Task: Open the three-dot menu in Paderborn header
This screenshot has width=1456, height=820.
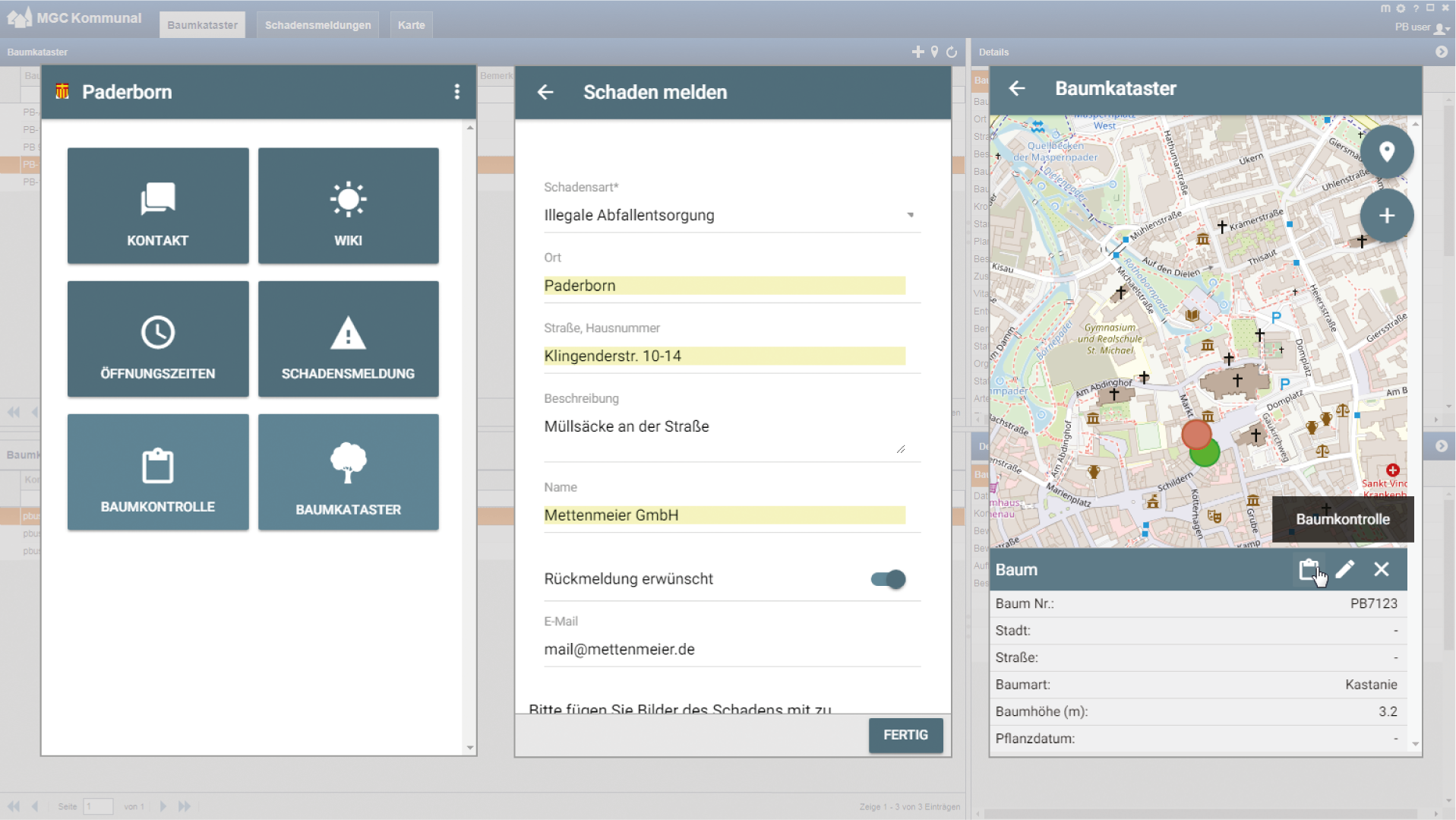Action: click(456, 92)
